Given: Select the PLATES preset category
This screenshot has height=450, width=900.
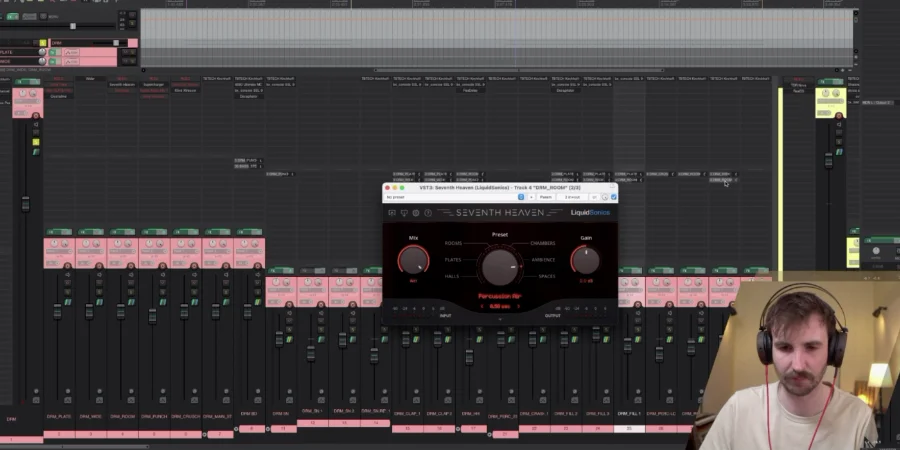Looking at the screenshot, I should pos(453,260).
